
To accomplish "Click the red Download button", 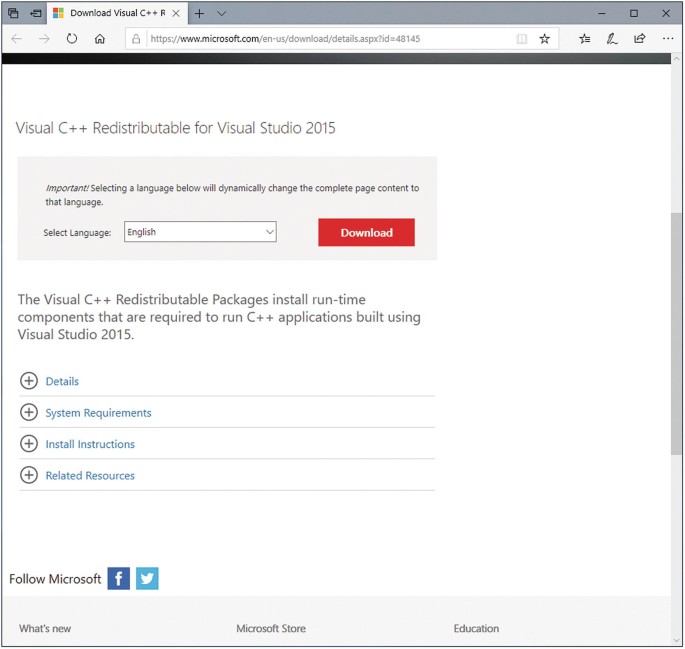I will (367, 232).
